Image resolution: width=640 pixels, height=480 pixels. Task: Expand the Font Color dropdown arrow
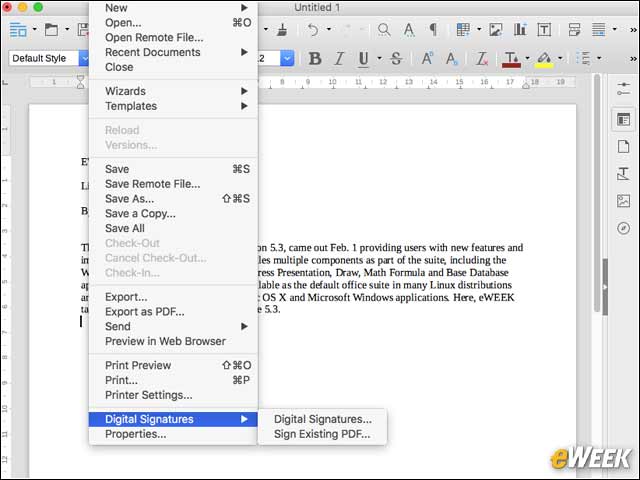pos(527,58)
